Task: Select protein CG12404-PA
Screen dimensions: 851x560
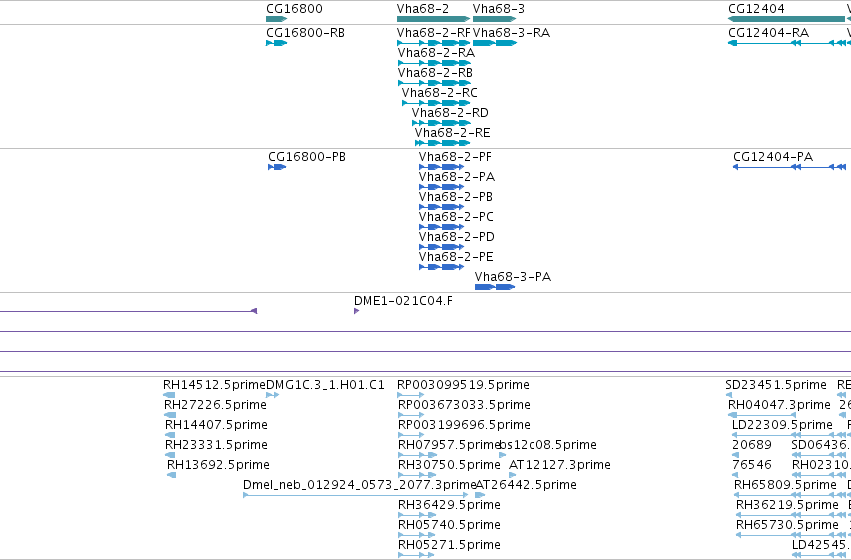Action: tap(773, 157)
